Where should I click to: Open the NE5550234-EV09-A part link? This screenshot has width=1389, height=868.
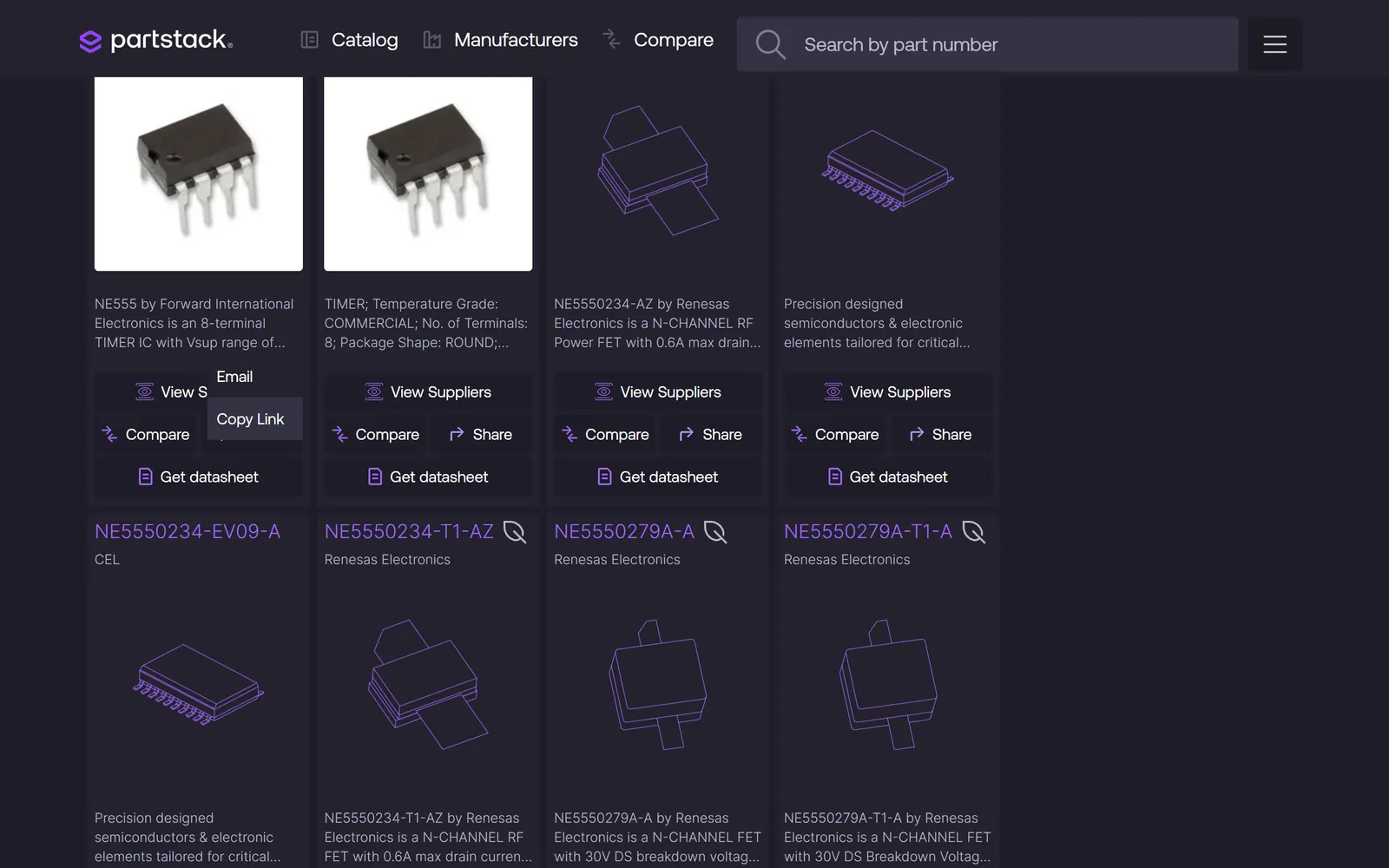pos(188,531)
